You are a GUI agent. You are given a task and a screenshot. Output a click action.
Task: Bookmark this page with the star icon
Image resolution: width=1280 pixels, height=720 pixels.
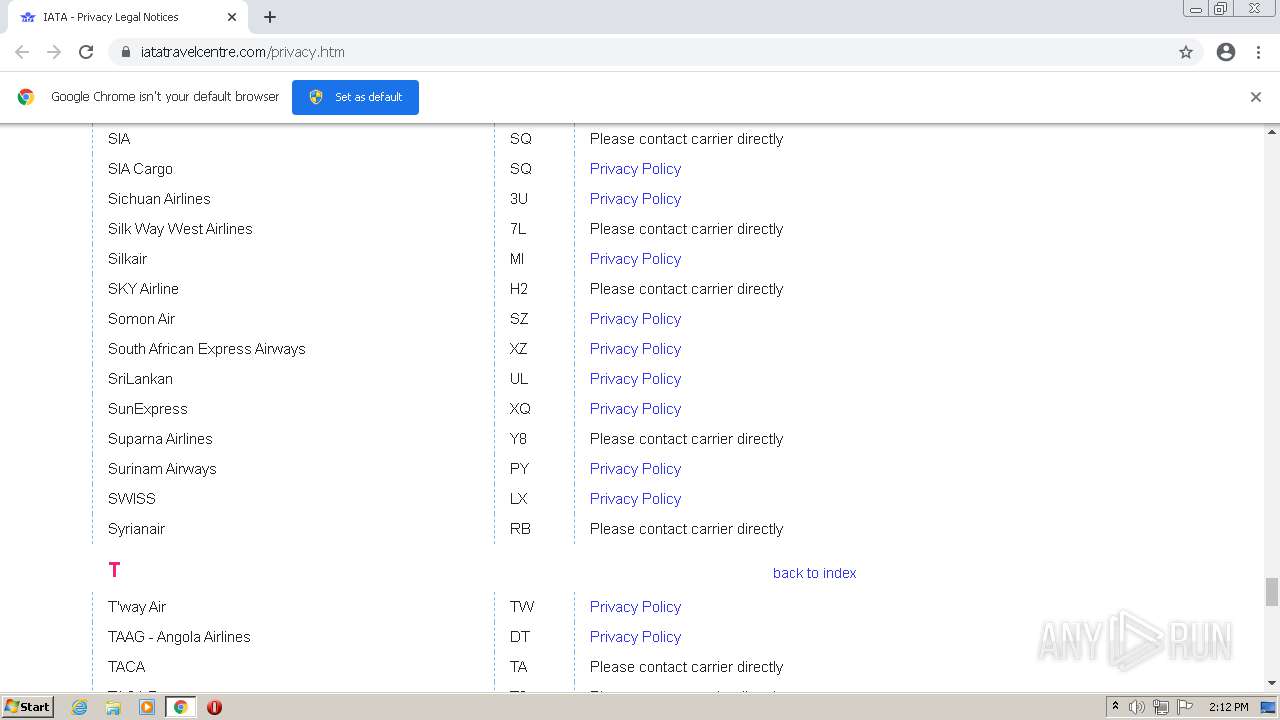1186,52
